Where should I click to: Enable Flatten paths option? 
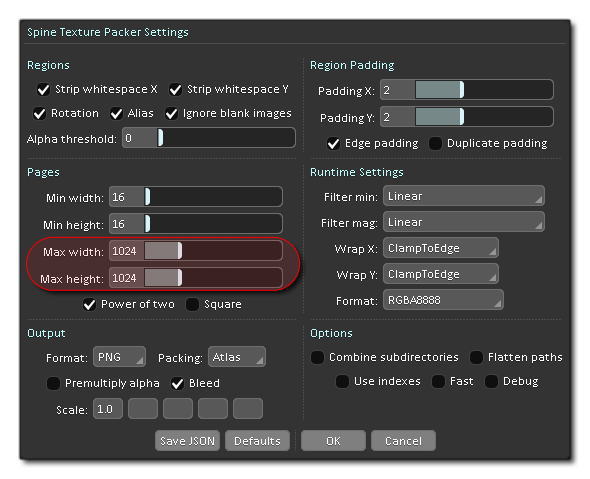click(476, 357)
